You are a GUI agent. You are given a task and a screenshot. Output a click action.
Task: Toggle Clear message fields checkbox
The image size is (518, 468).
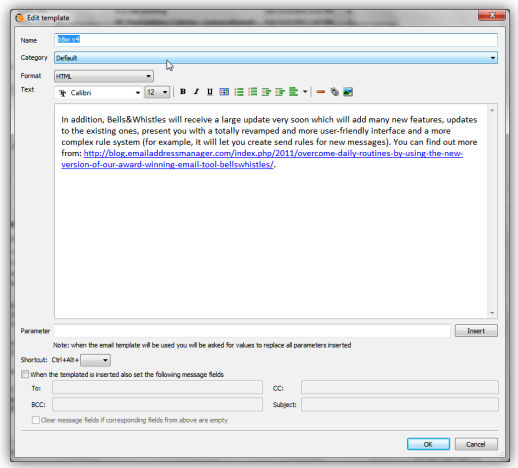[36, 420]
